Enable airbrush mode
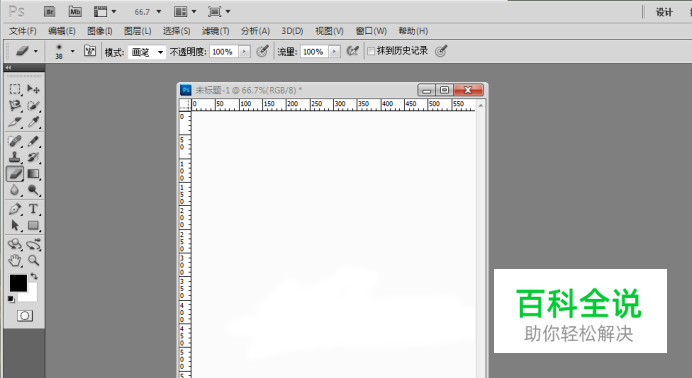The height and width of the screenshot is (378, 692). coord(352,51)
